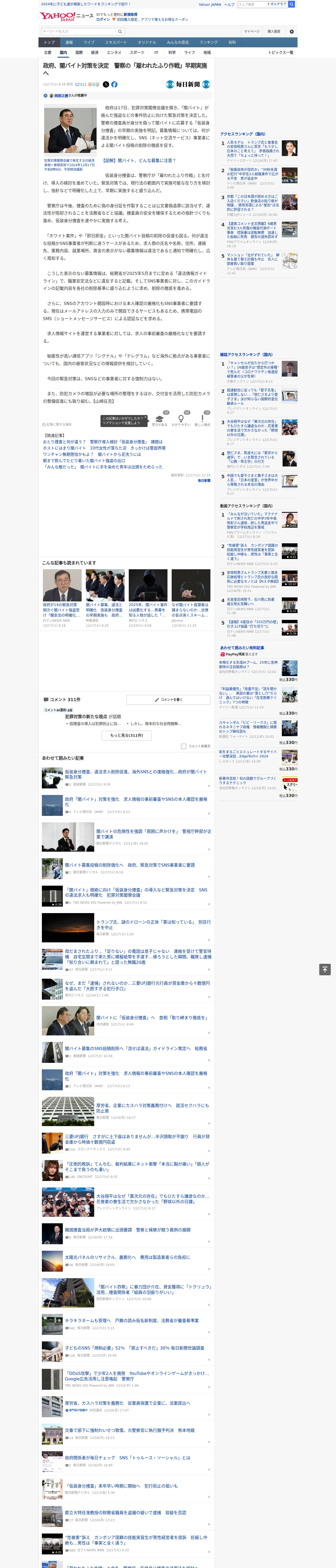Open the エンタメ category
Screen dimensions: 336x1568
(x=114, y=52)
